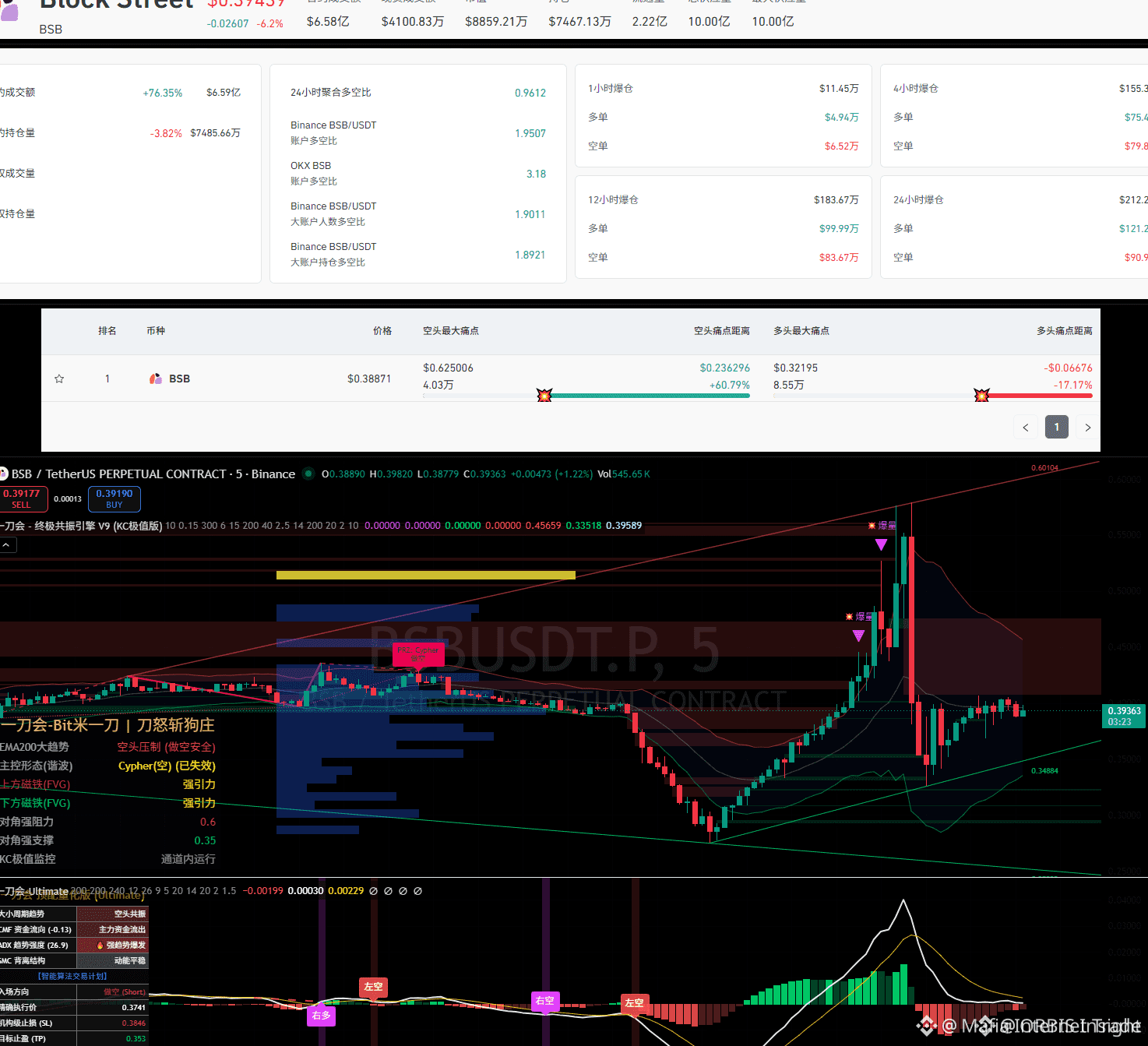Sort by the 价格 column header
Image resolution: width=1148 pixels, height=1046 pixels.
382,331
